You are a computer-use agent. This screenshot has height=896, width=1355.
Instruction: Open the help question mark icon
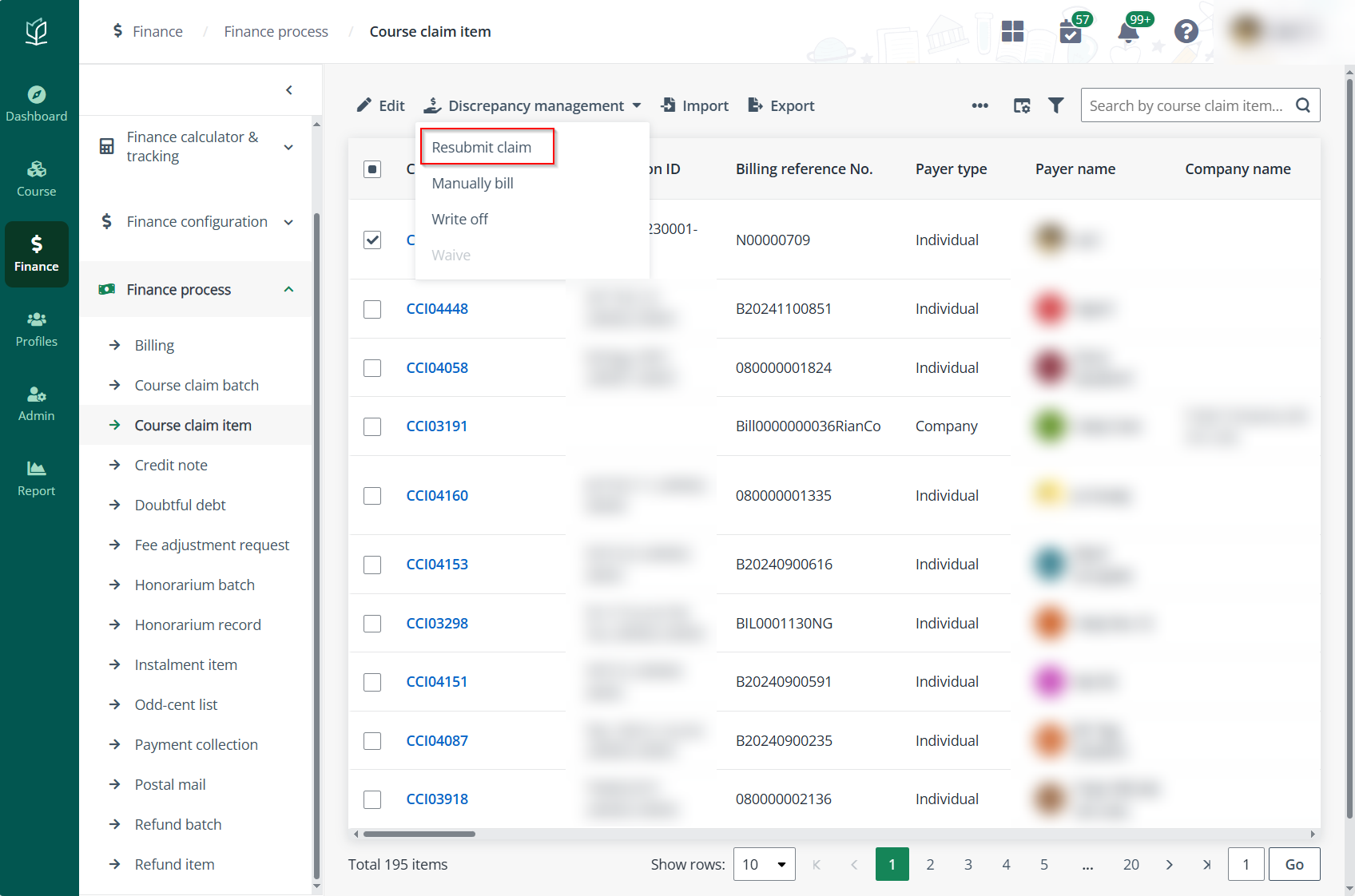[x=1186, y=31]
